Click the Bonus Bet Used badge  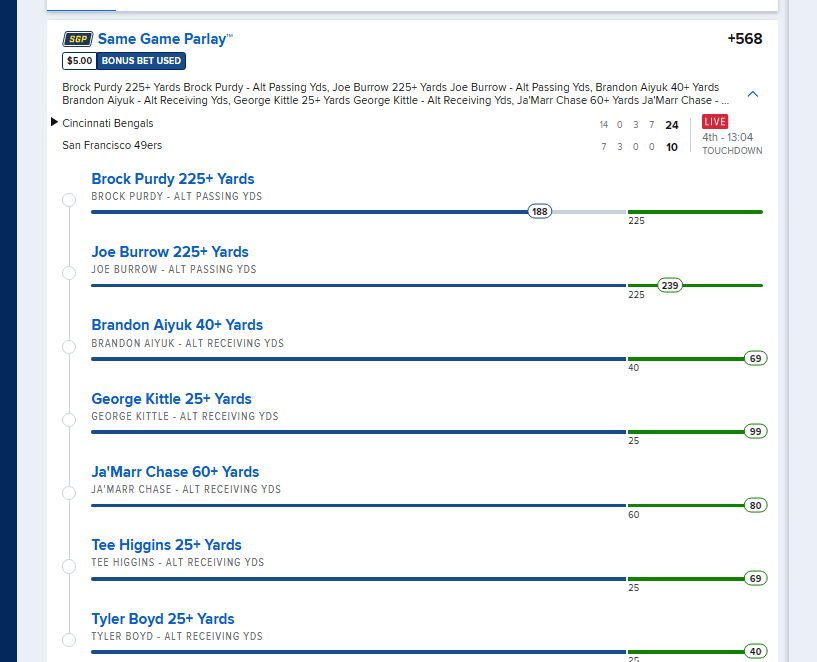pyautogui.click(x=141, y=61)
